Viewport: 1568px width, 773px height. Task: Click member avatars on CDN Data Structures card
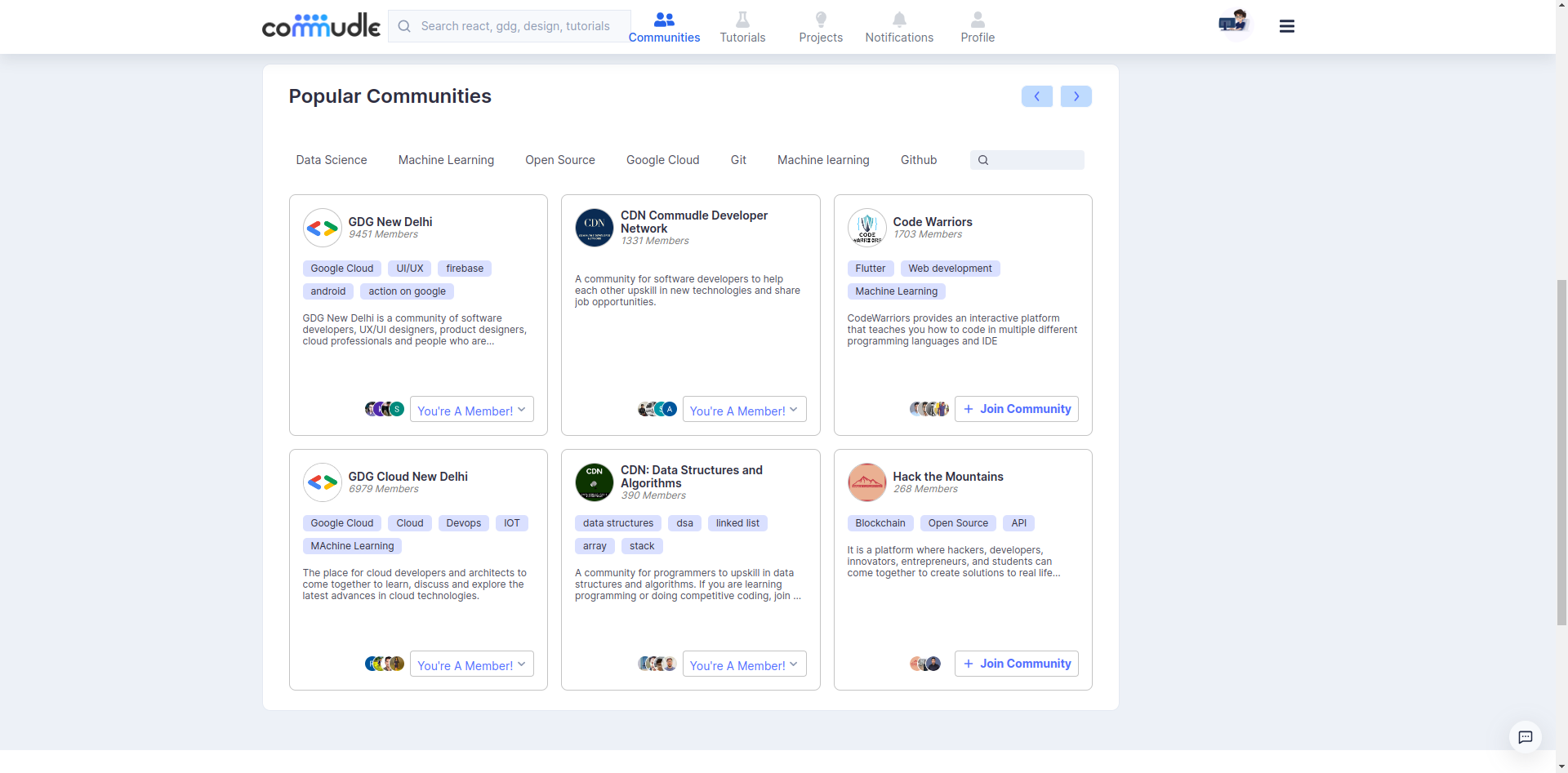[657, 664]
